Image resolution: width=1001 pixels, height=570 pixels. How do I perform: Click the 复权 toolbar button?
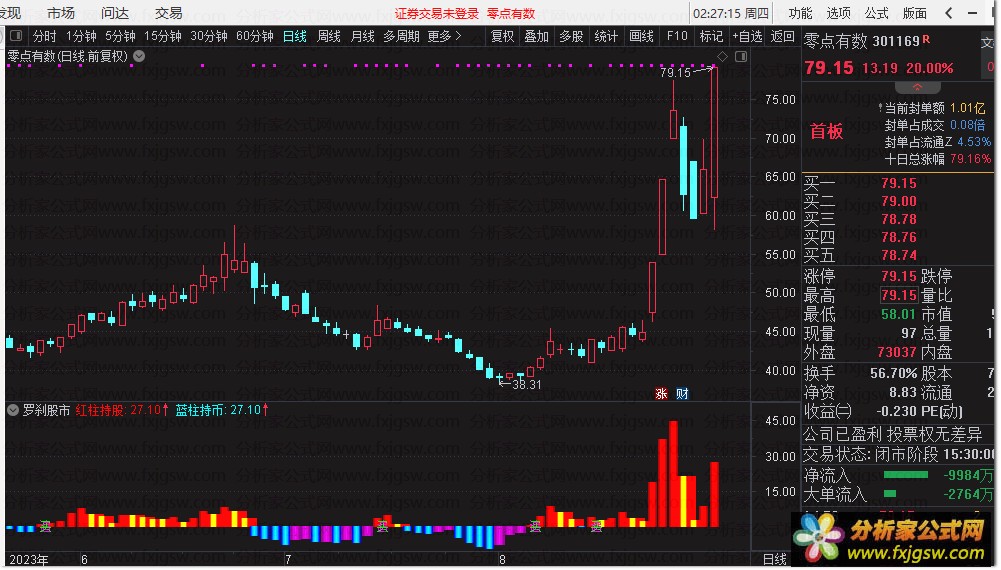[502, 36]
